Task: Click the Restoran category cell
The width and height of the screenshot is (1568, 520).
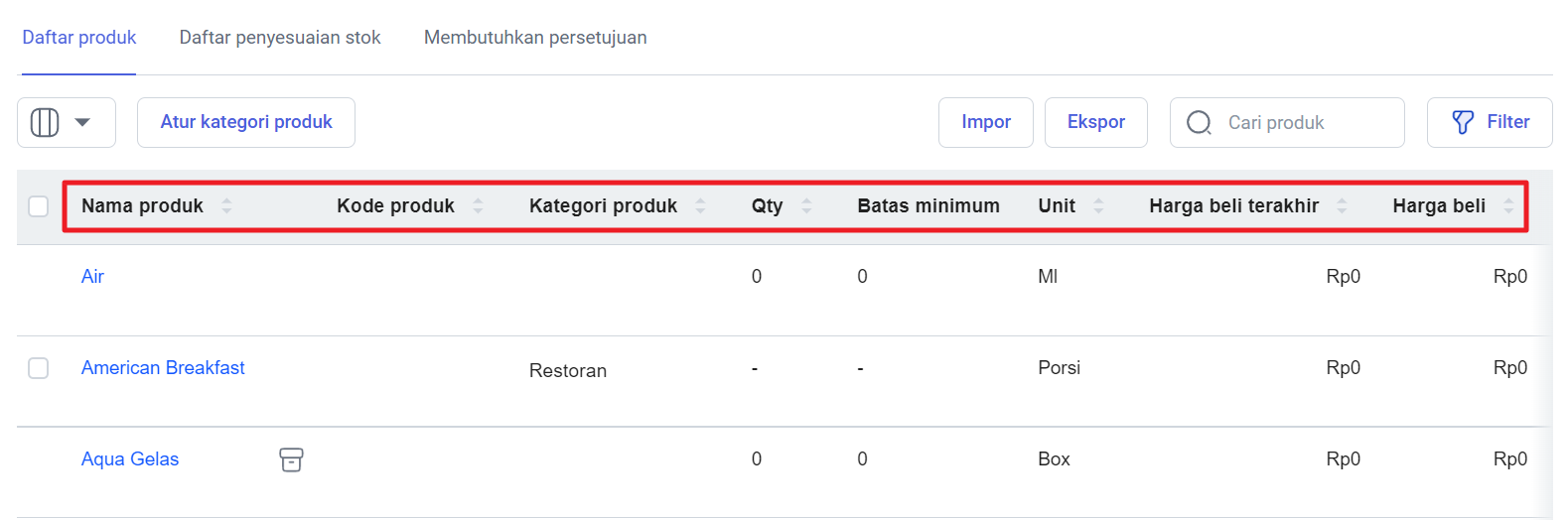Action: tap(568, 370)
